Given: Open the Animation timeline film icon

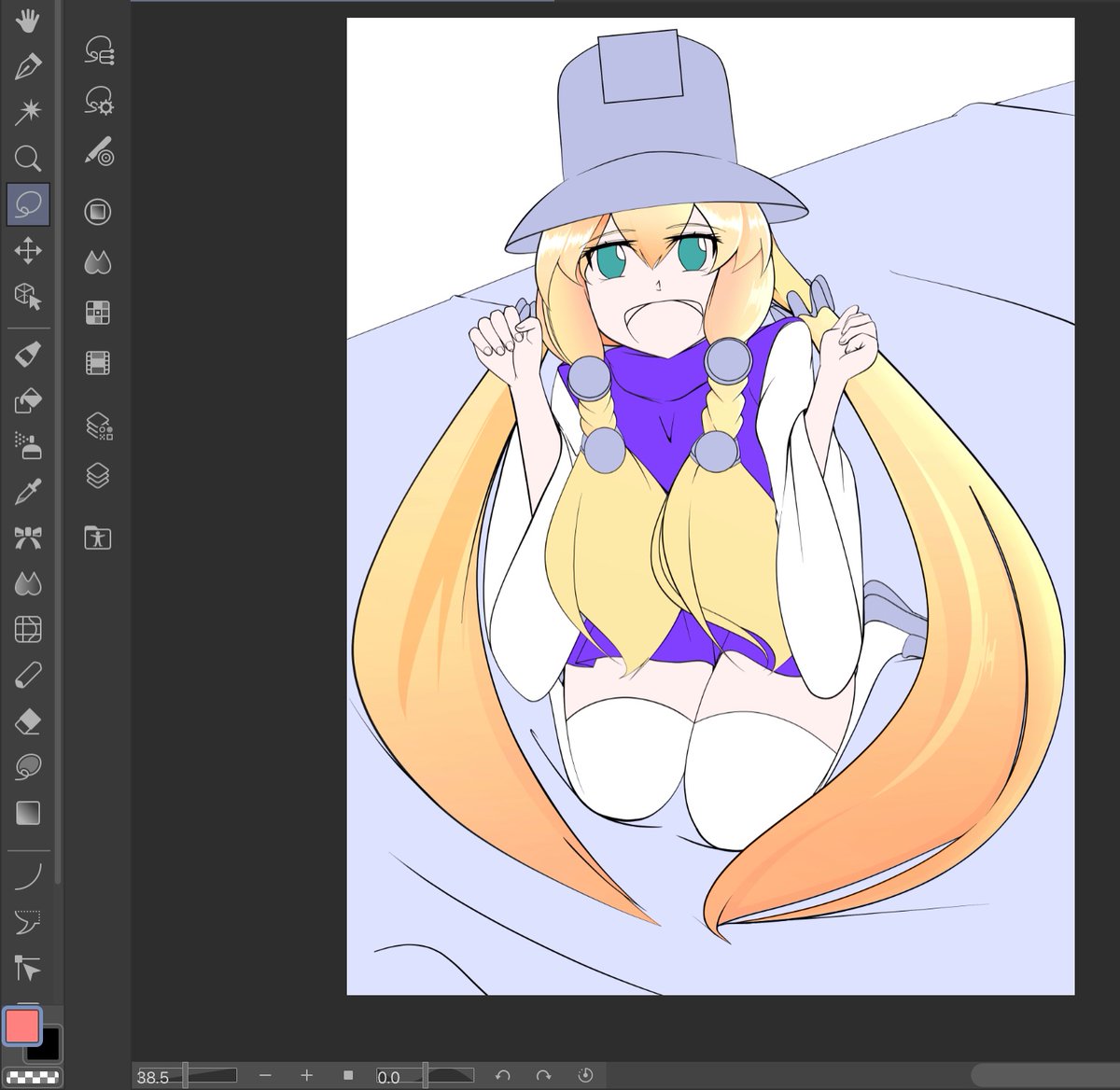Looking at the screenshot, I should point(98,362).
